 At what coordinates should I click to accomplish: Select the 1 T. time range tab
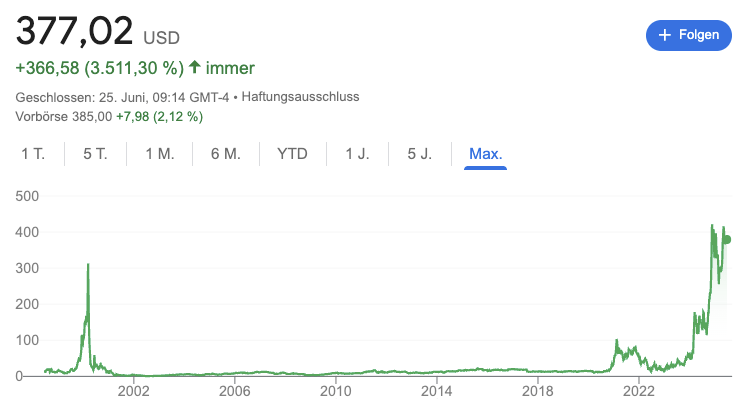pyautogui.click(x=33, y=154)
